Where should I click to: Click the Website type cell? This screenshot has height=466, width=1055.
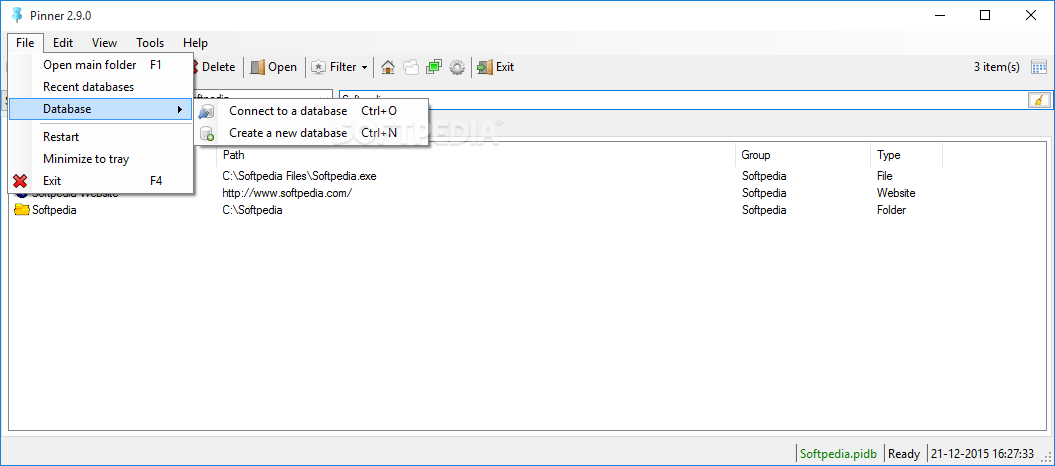coord(896,193)
